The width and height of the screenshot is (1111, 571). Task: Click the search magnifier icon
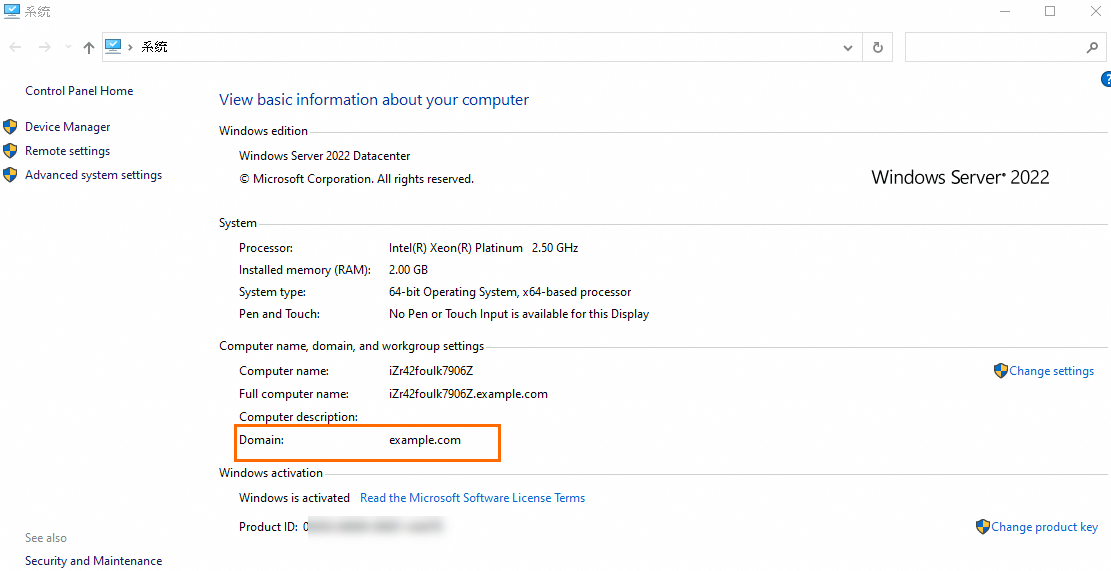click(x=1092, y=47)
